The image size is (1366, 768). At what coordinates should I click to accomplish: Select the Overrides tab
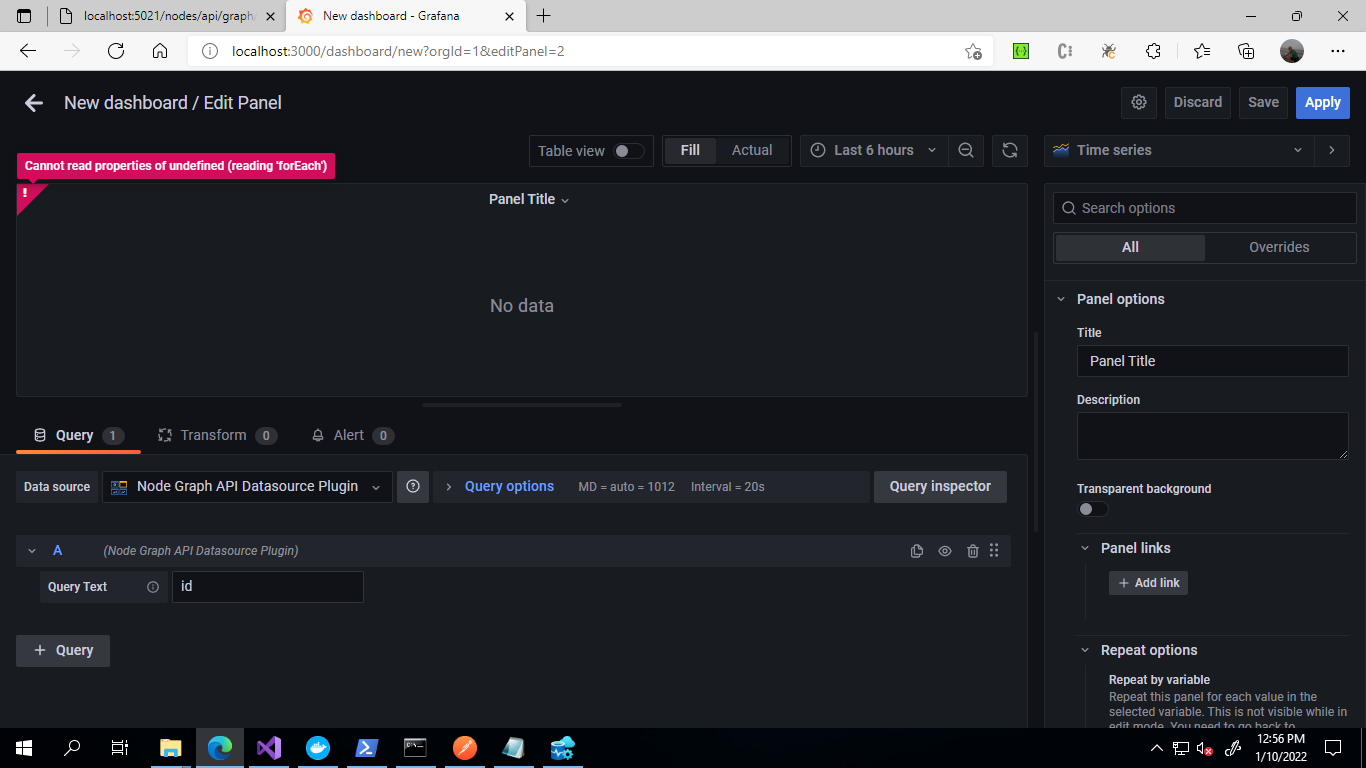[x=1279, y=247]
